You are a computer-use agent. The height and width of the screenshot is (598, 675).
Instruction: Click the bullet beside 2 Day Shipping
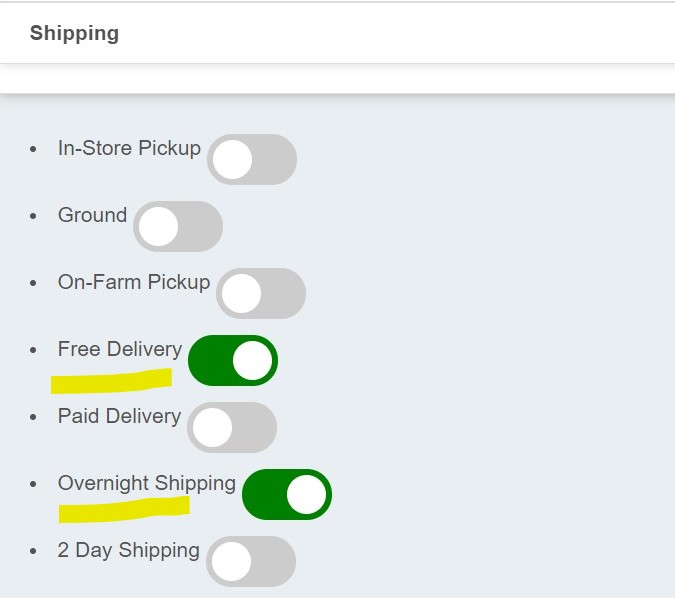click(34, 551)
